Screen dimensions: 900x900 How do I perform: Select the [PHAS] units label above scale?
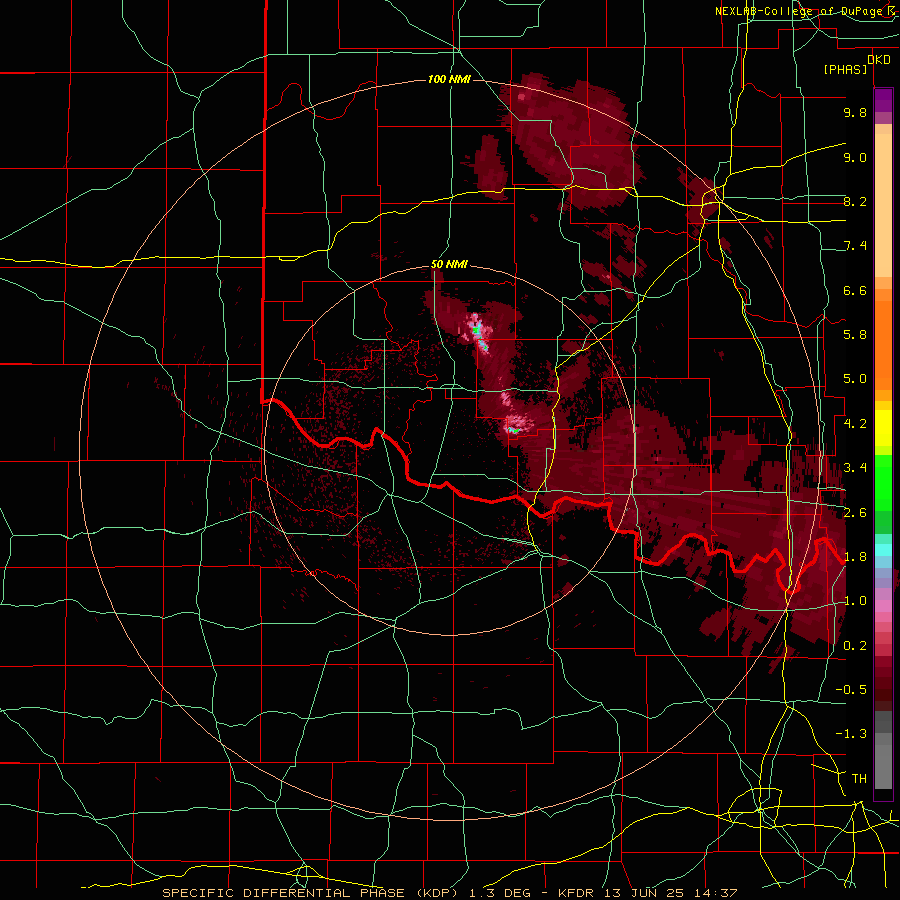pyautogui.click(x=845, y=69)
